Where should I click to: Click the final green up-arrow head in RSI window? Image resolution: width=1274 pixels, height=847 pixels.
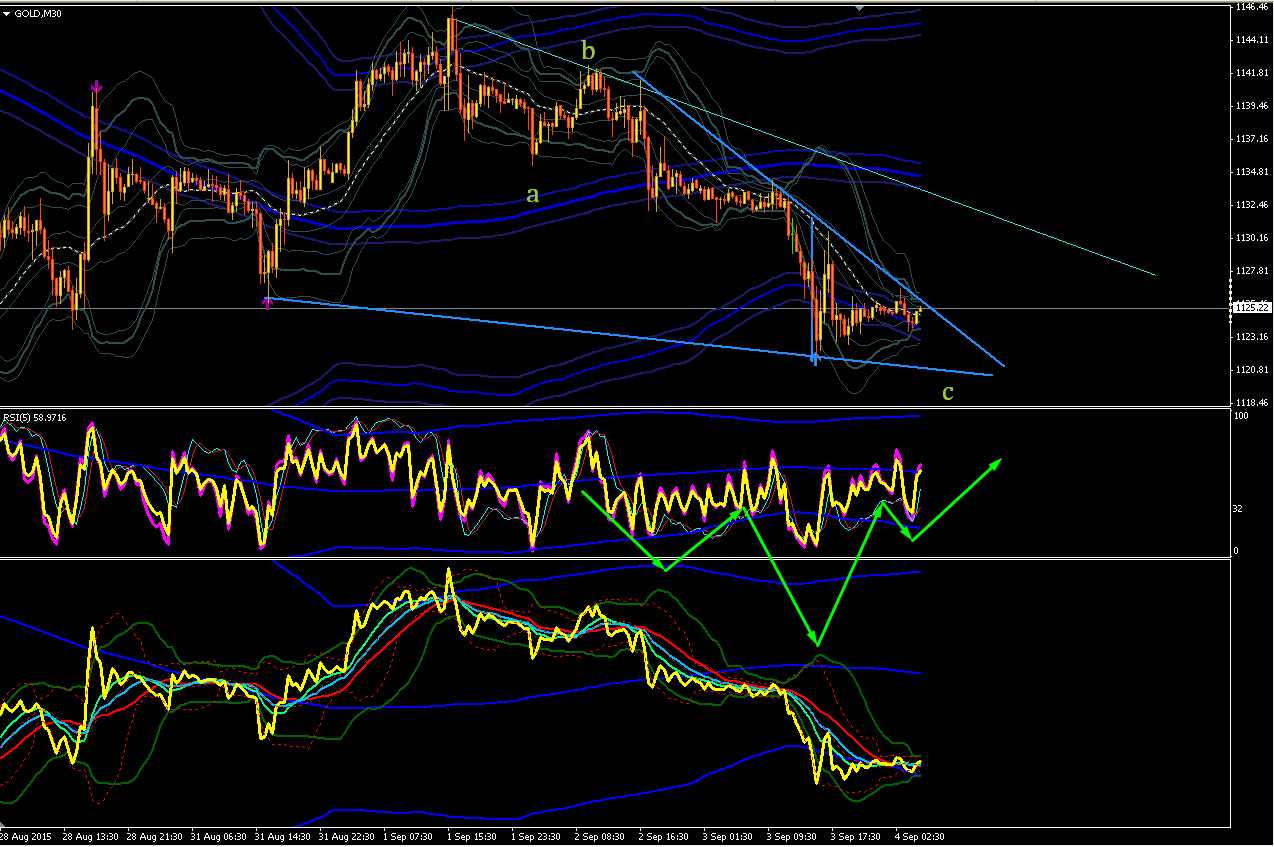993,463
